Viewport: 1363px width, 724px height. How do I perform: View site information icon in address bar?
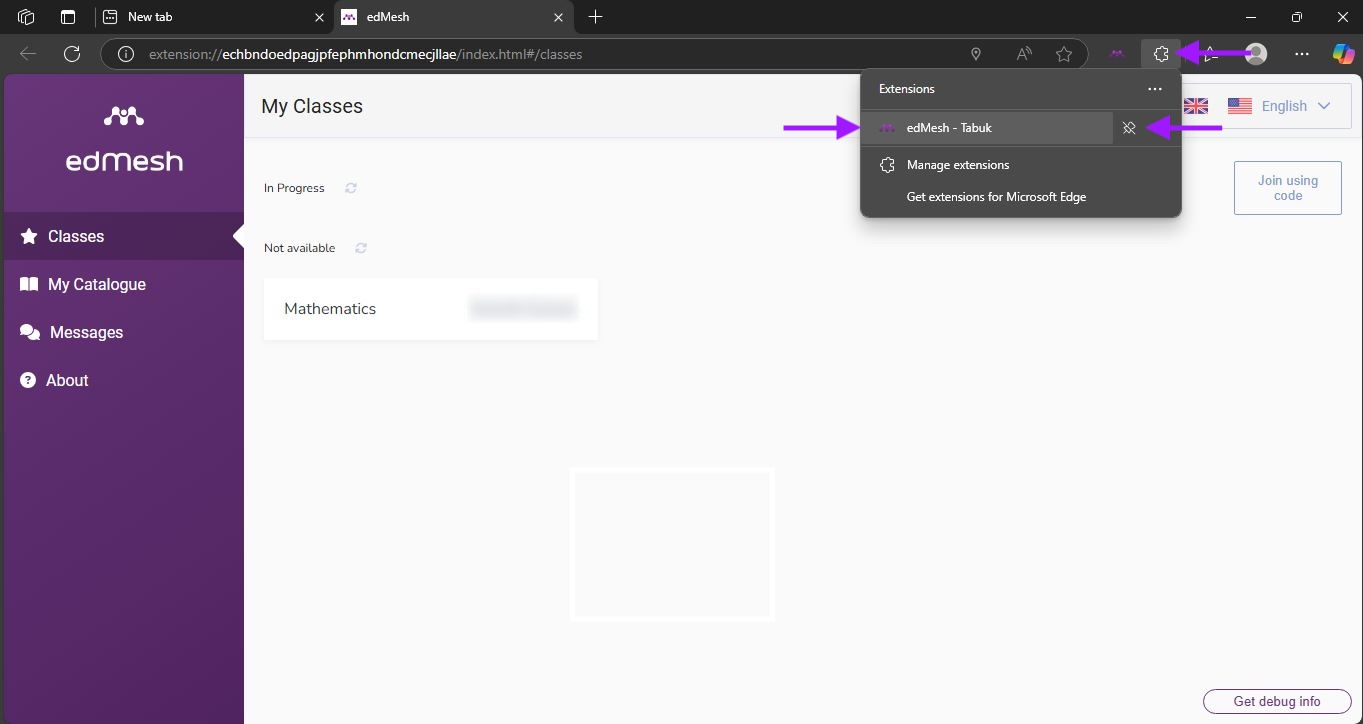click(x=126, y=54)
